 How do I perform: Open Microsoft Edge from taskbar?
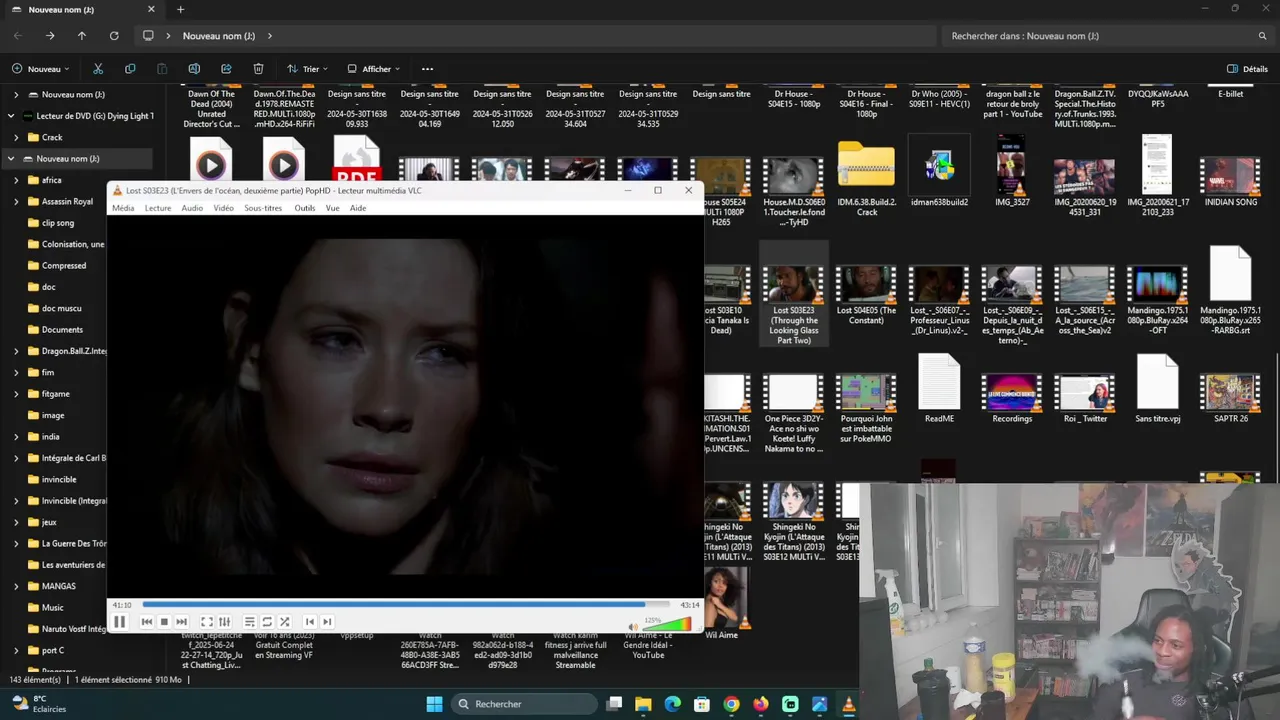[673, 704]
